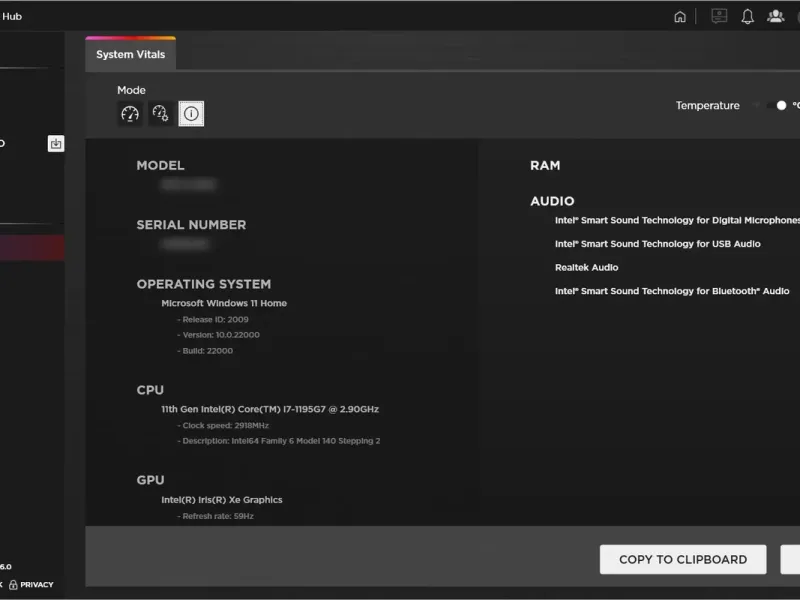Click the privacy lock icon
This screenshot has height=600, width=800.
click(13, 584)
